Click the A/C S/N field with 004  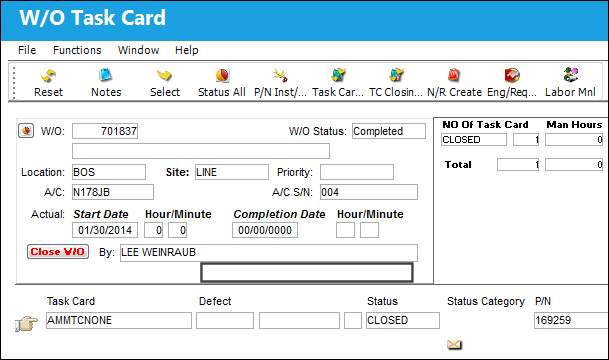369,192
